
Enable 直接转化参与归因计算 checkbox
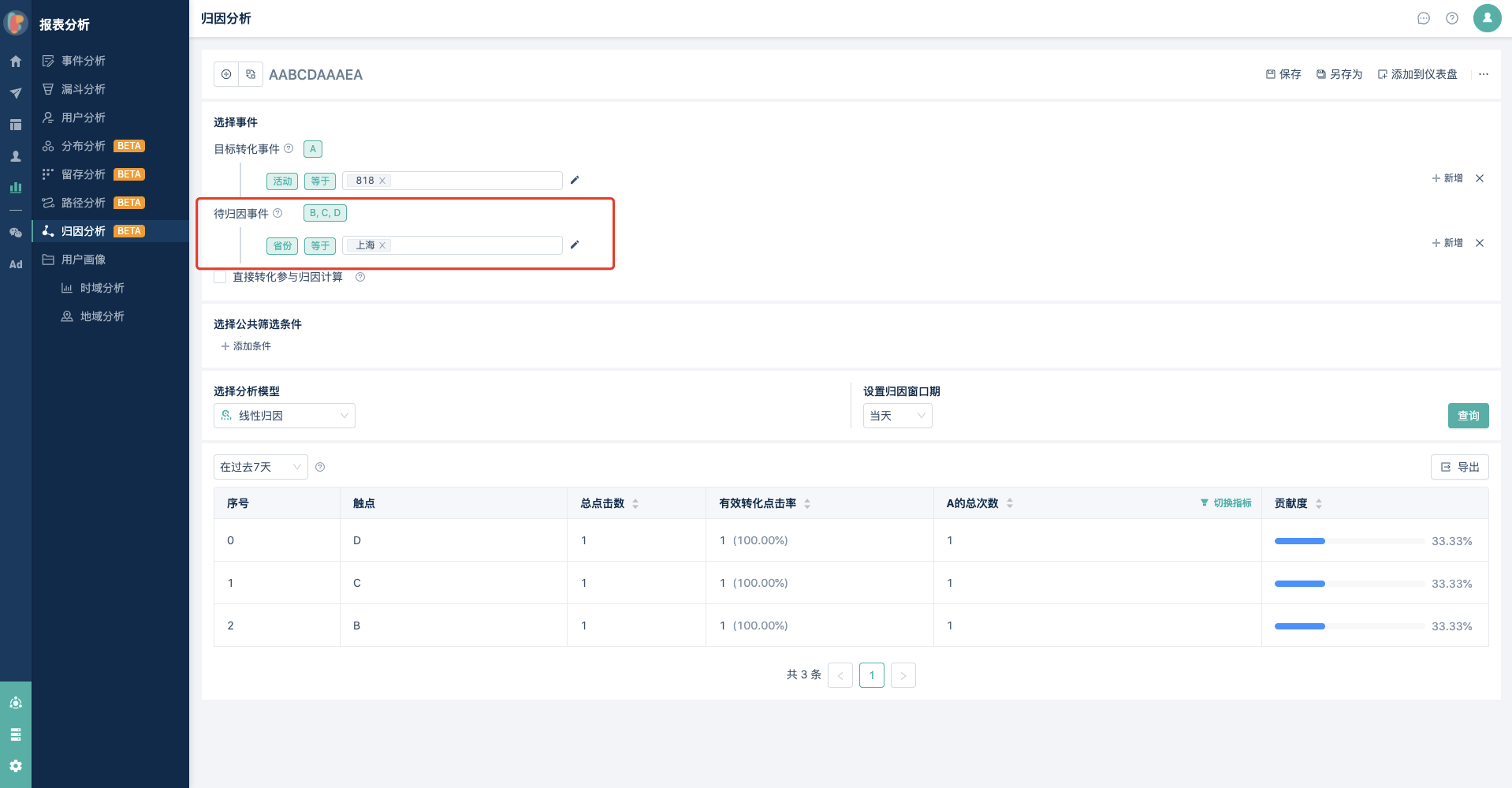(220, 277)
